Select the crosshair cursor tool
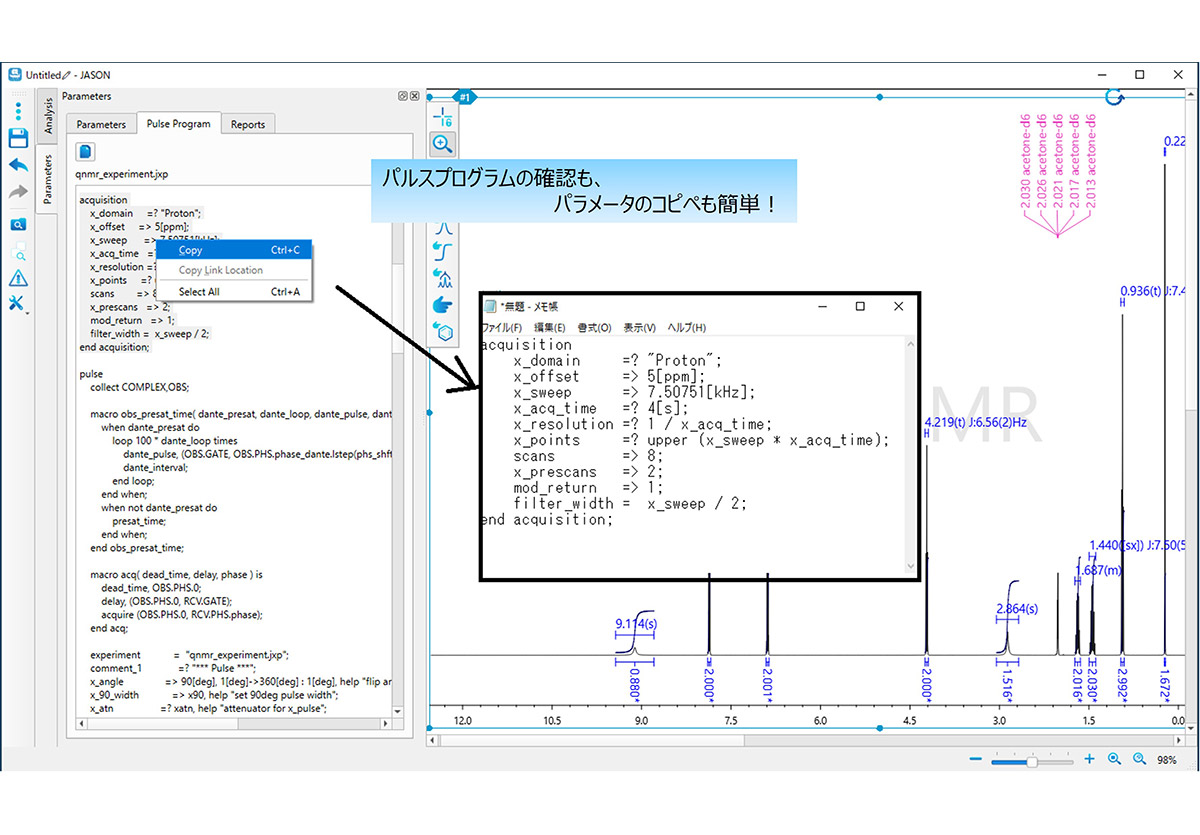 443,116
